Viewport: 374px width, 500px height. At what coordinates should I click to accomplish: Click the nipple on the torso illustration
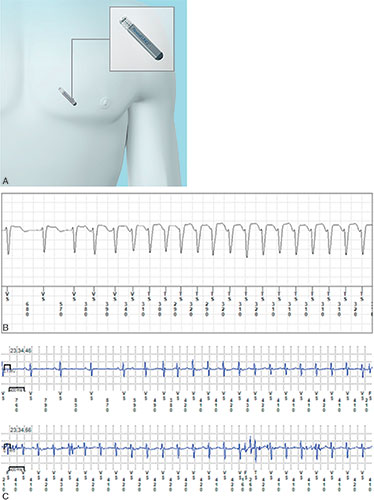[105, 100]
